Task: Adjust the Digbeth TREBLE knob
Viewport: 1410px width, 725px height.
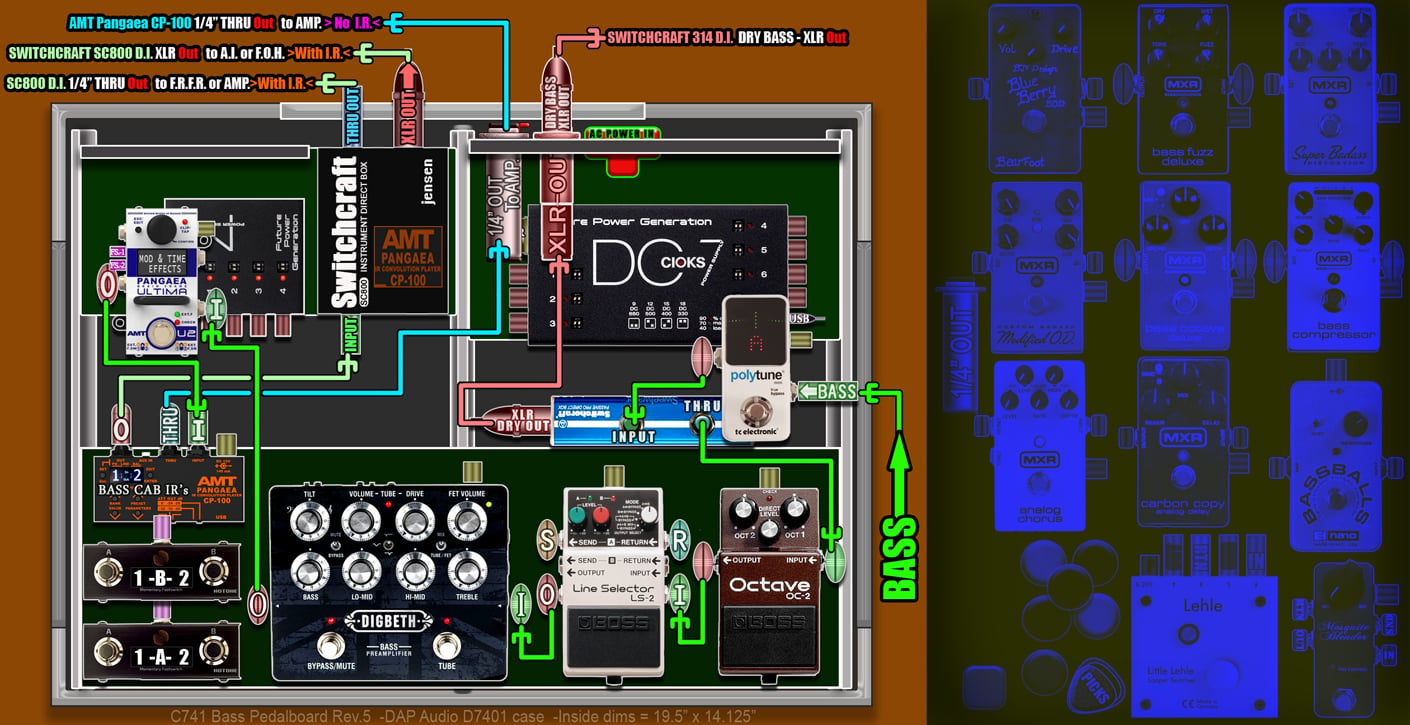Action: (465, 571)
